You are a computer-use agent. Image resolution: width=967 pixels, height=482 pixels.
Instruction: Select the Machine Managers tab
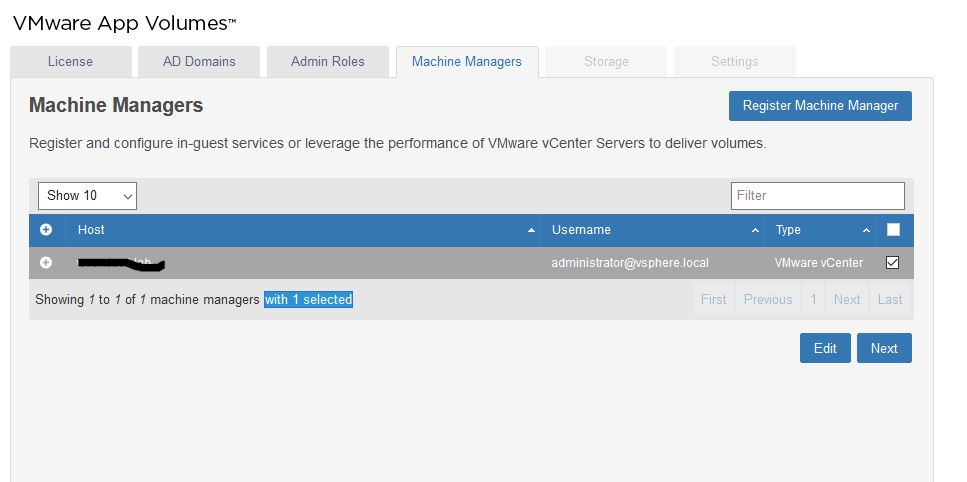[x=467, y=62]
